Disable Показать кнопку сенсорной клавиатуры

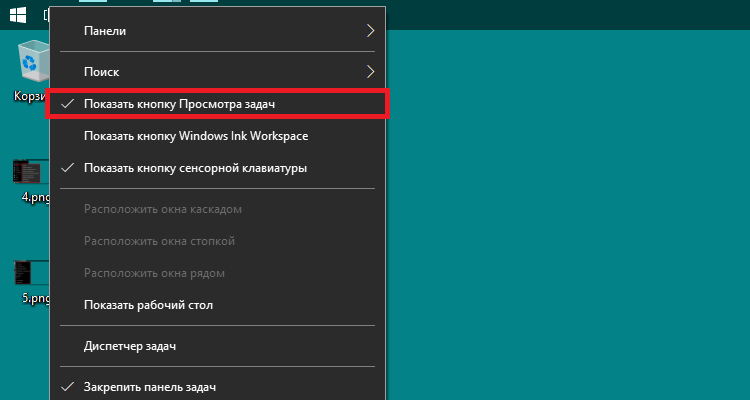pyautogui.click(x=218, y=168)
